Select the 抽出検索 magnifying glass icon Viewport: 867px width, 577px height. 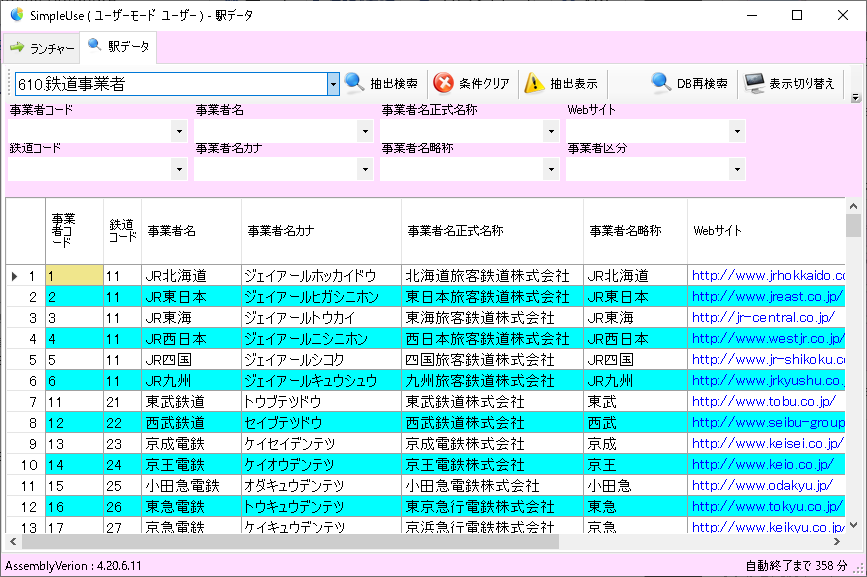355,83
